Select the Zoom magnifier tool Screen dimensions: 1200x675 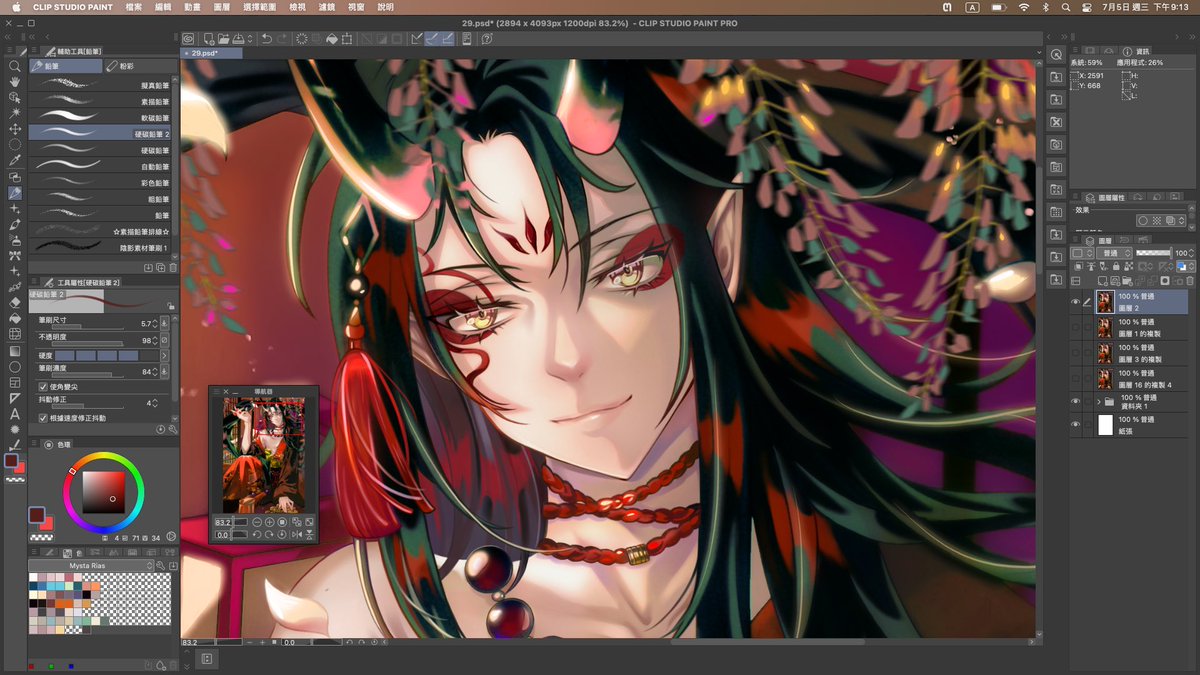(15, 66)
